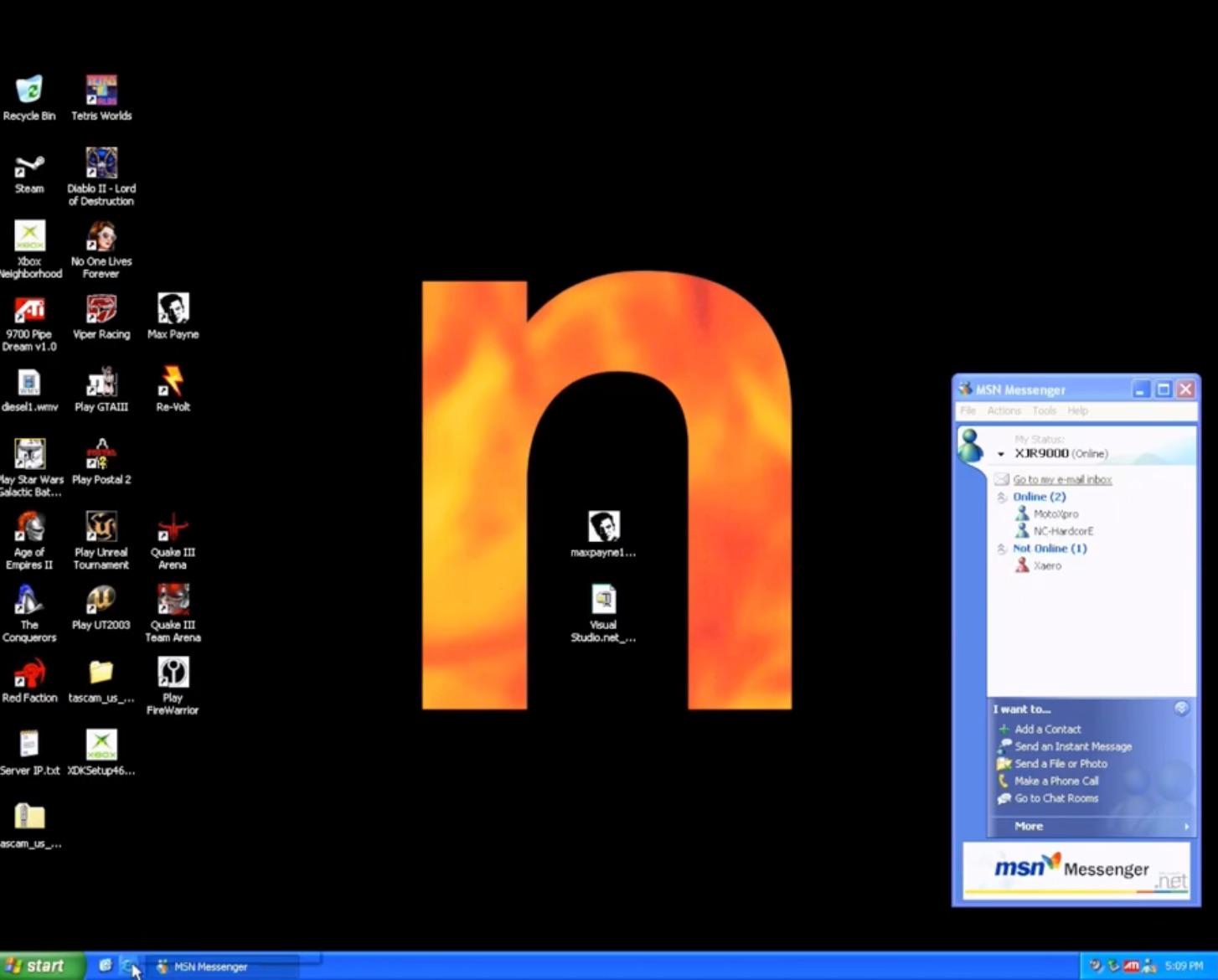
Task: Open the Steam desktop shortcut
Action: click(x=29, y=166)
